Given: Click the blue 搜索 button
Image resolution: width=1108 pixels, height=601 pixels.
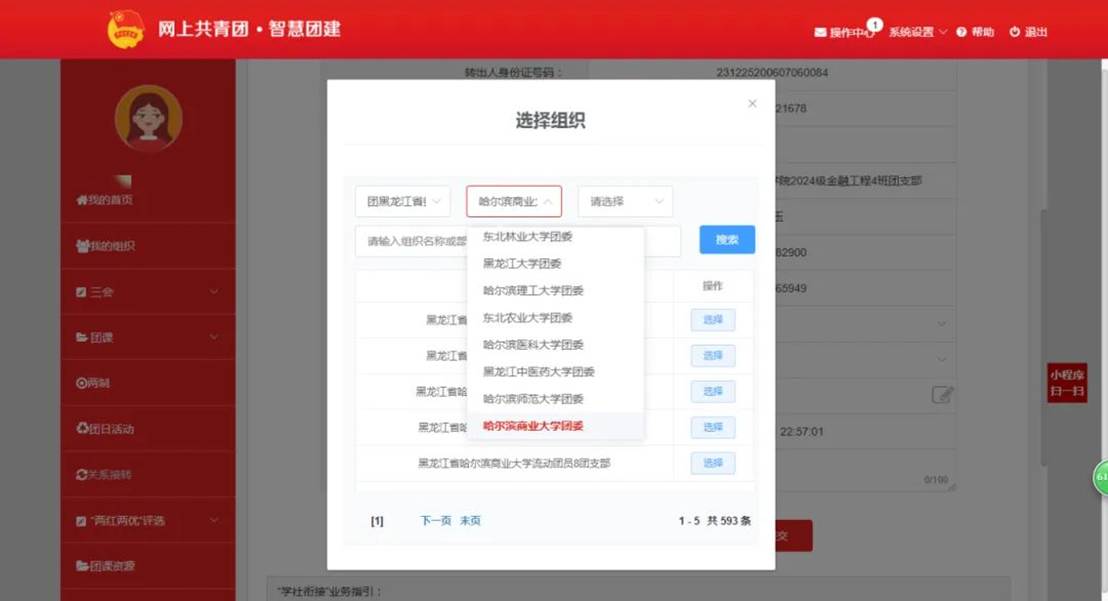Looking at the screenshot, I should 727,240.
